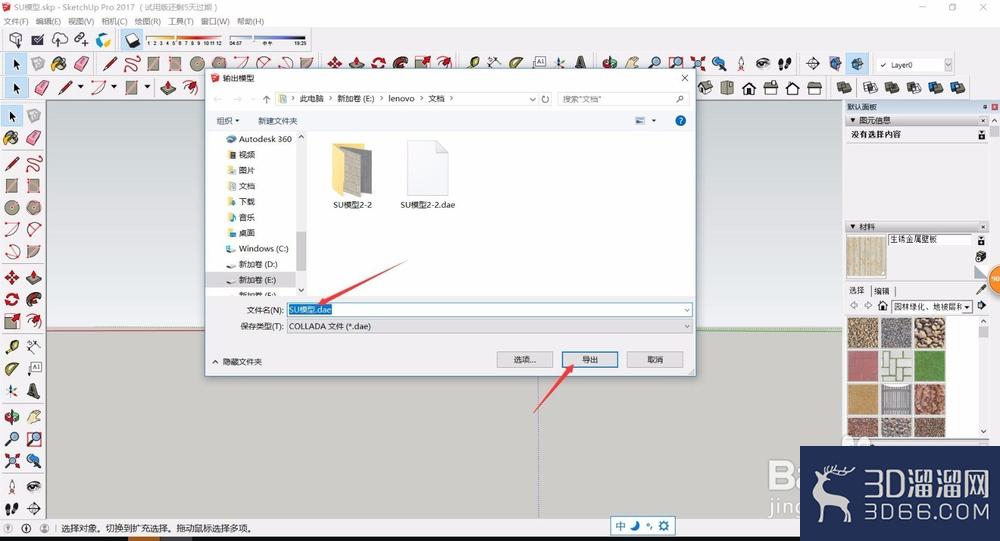The image size is (1000, 541).
Task: Select the Push/Pull tool in left toolbar
Action: click(34, 277)
